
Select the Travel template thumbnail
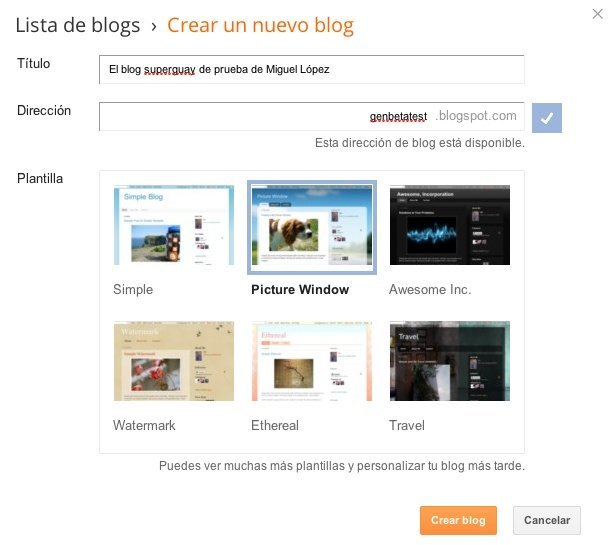[x=450, y=361]
